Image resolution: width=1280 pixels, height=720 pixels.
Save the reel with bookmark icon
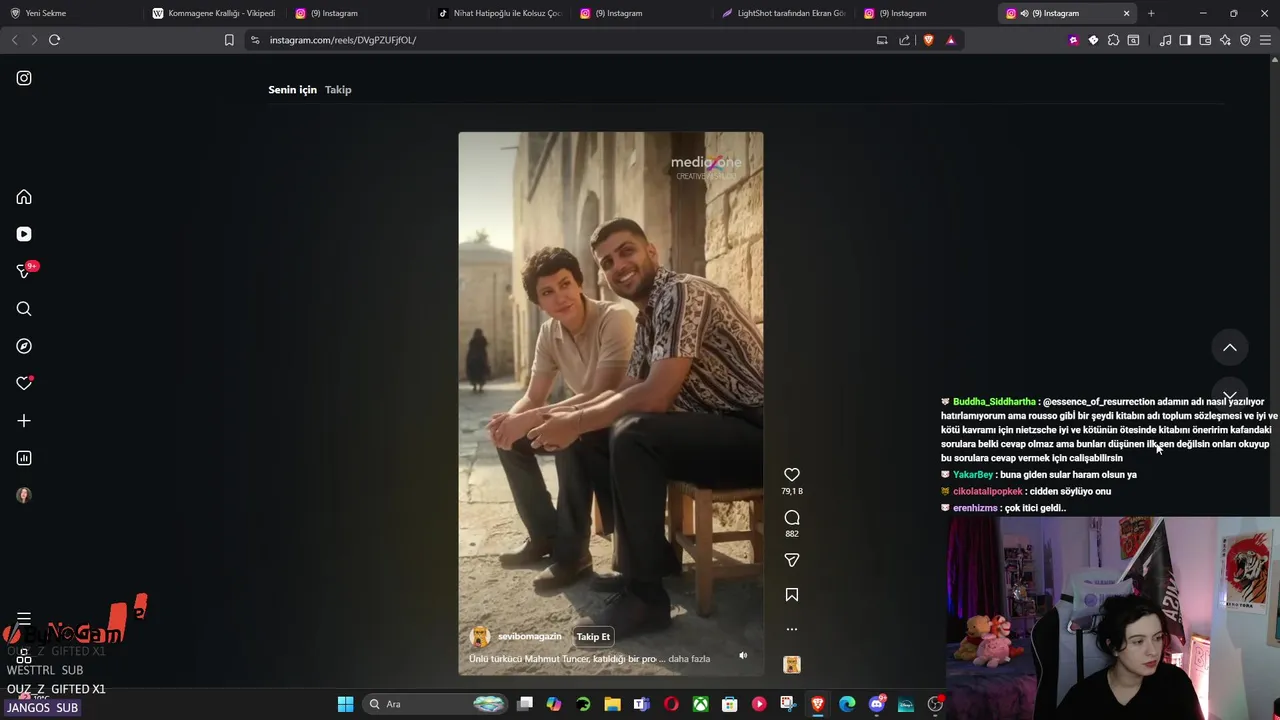coord(792,595)
